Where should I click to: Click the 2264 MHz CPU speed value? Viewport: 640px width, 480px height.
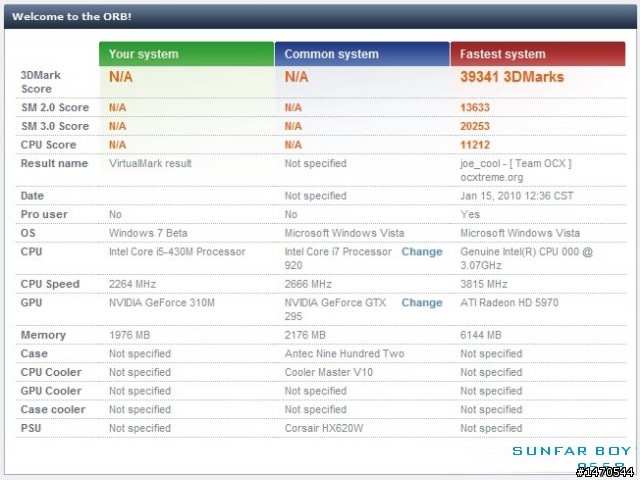[x=132, y=284]
